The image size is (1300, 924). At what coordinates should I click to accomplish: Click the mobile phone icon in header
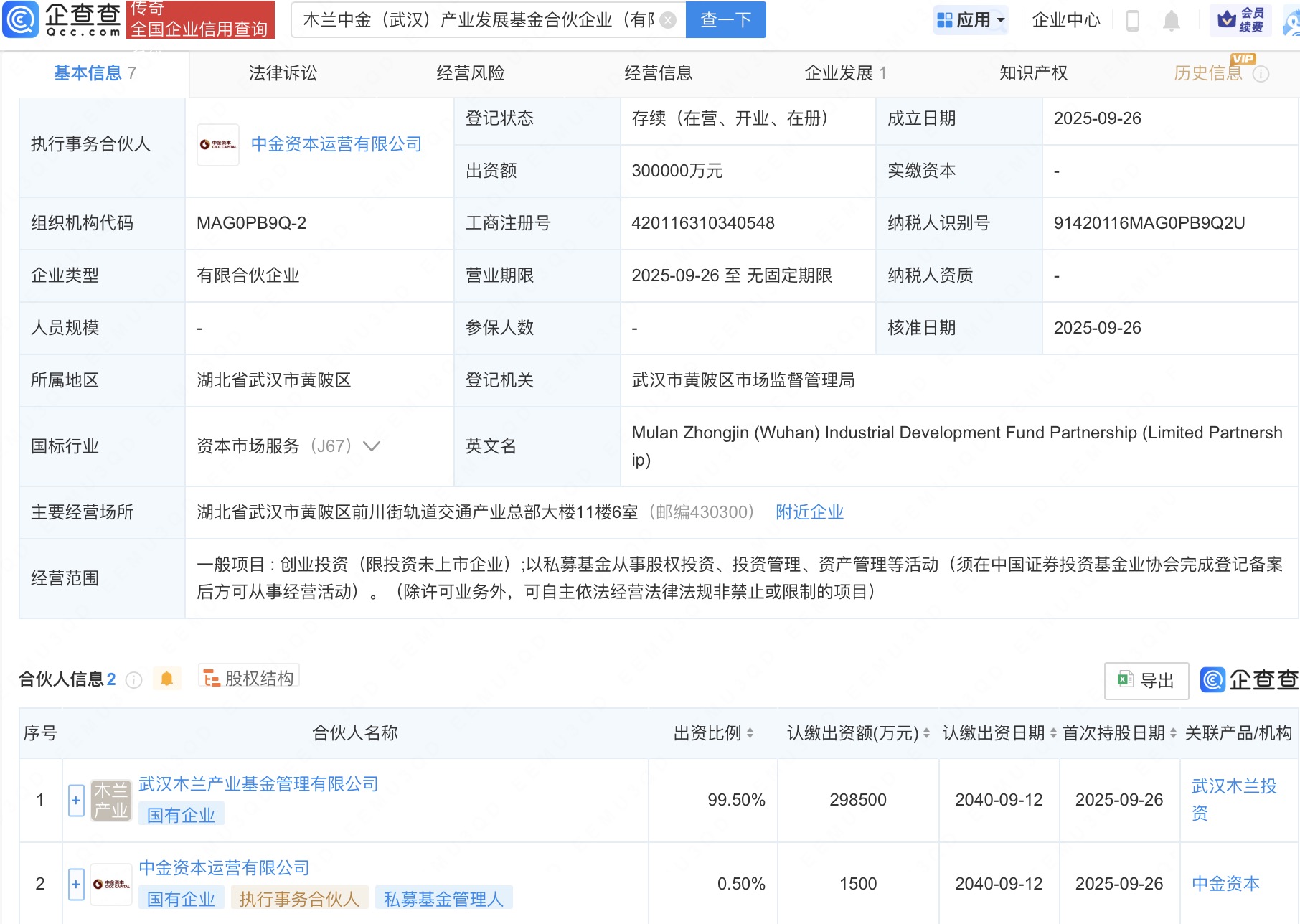(1133, 20)
